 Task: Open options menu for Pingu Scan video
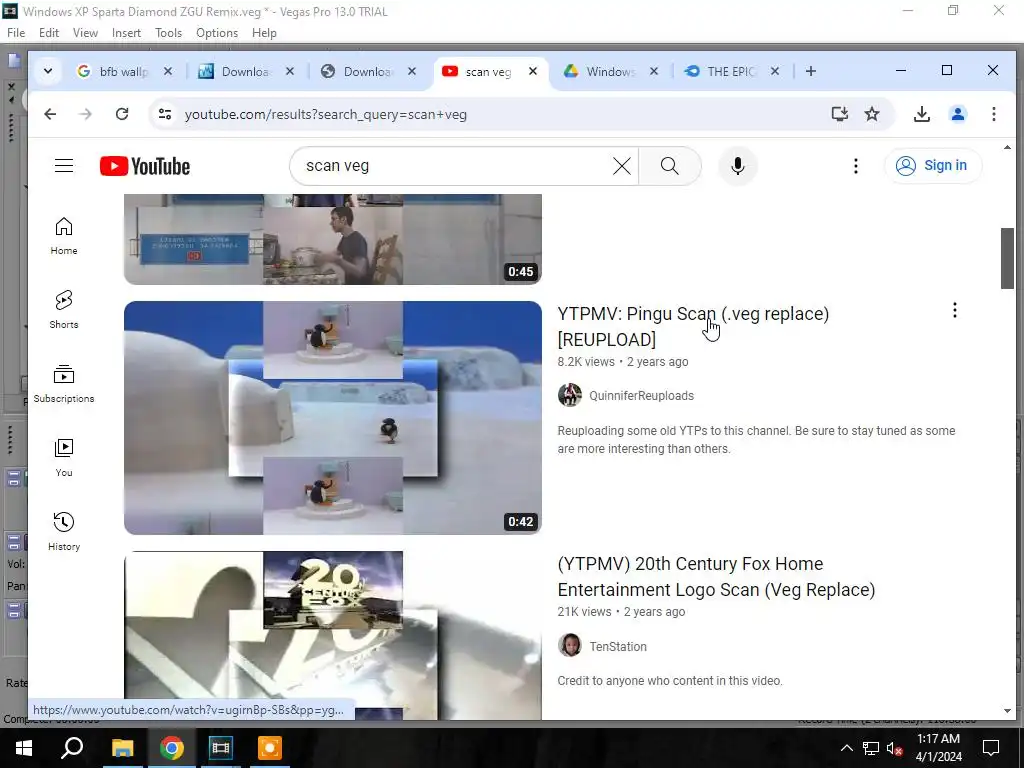(955, 310)
